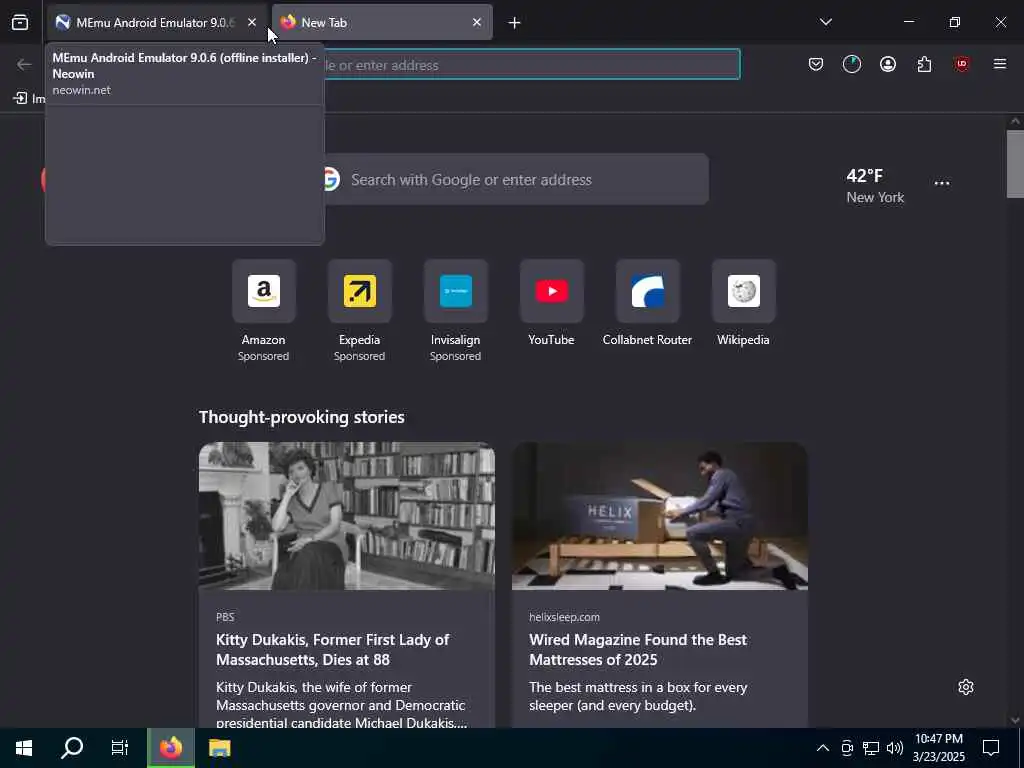Save page to Pocket icon
Viewport: 1024px width, 768px height.
coord(816,64)
